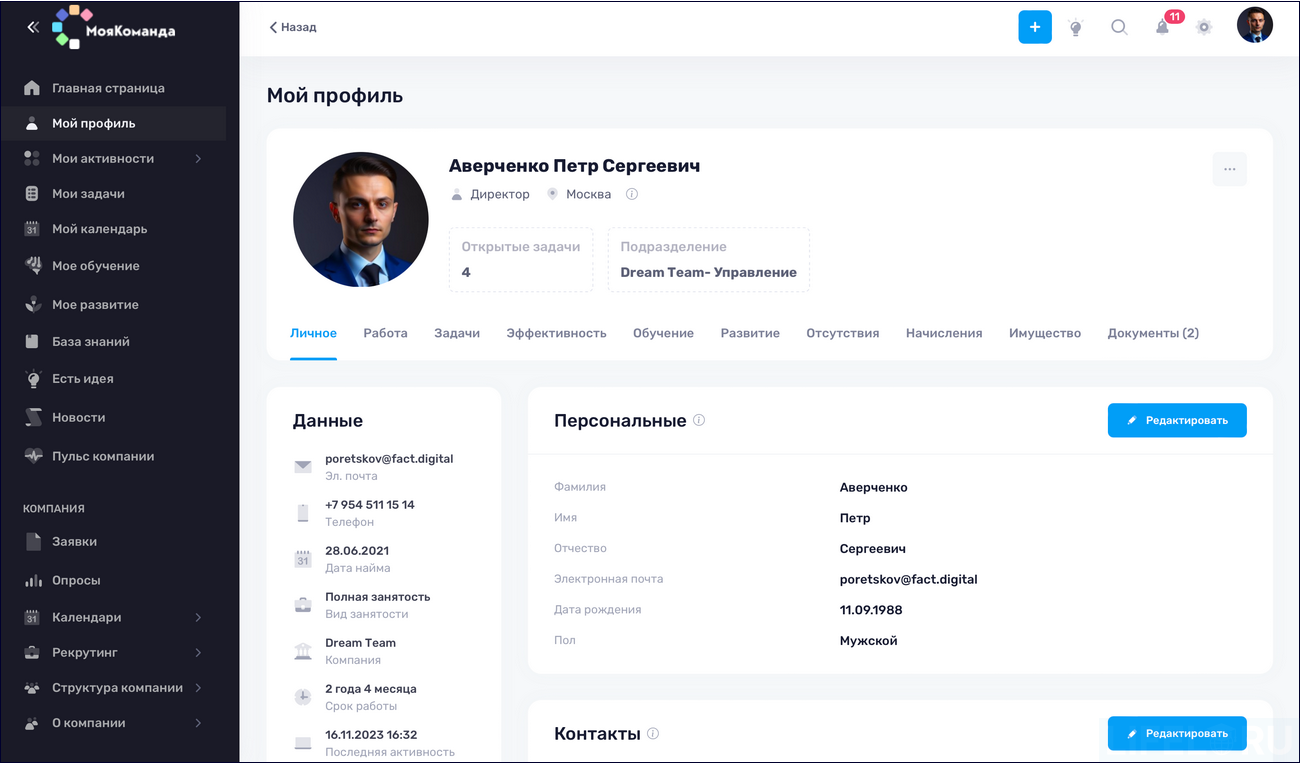Click Редактировать in the Персональные section
This screenshot has width=1300, height=763.
pyautogui.click(x=1177, y=420)
